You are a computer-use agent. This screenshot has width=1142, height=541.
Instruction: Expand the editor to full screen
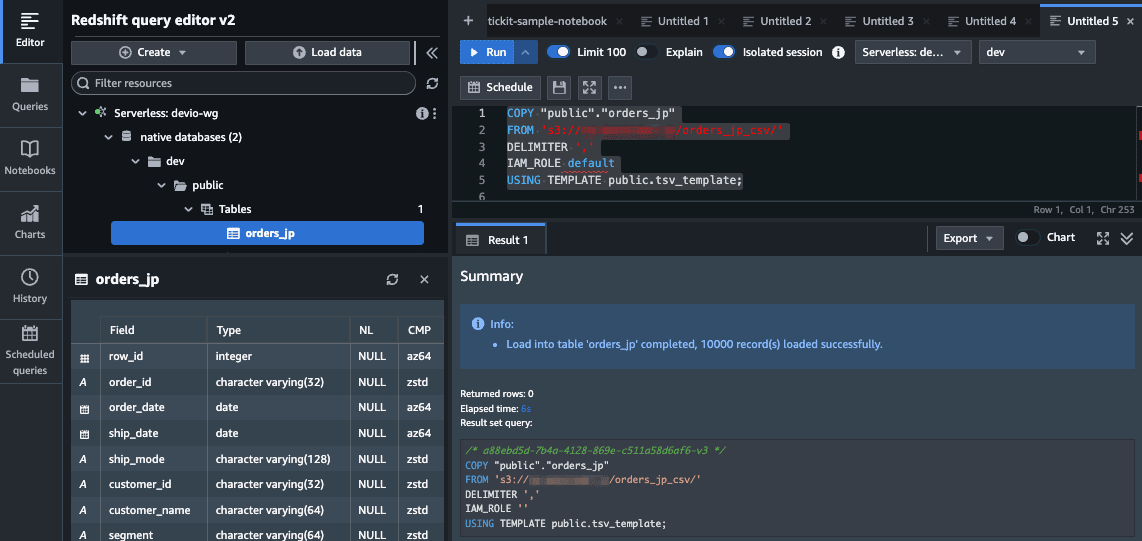pyautogui.click(x=590, y=87)
